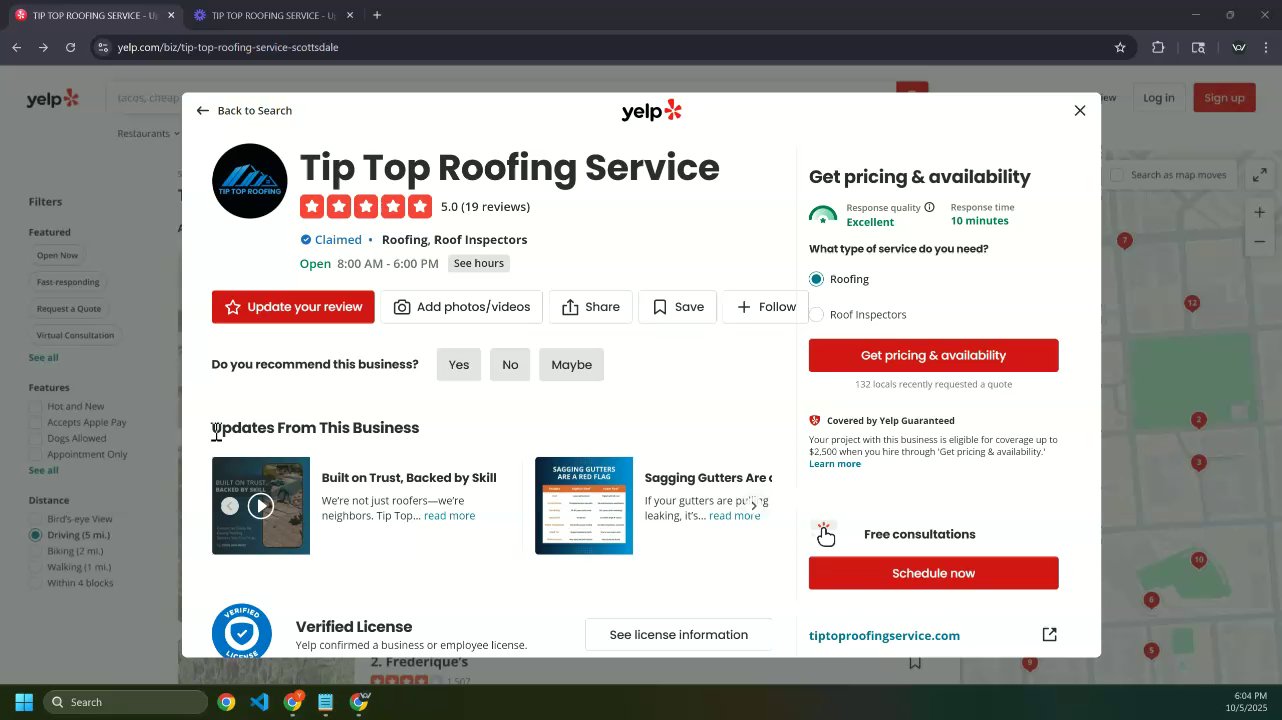Play the Built on Trust video

pos(261,506)
